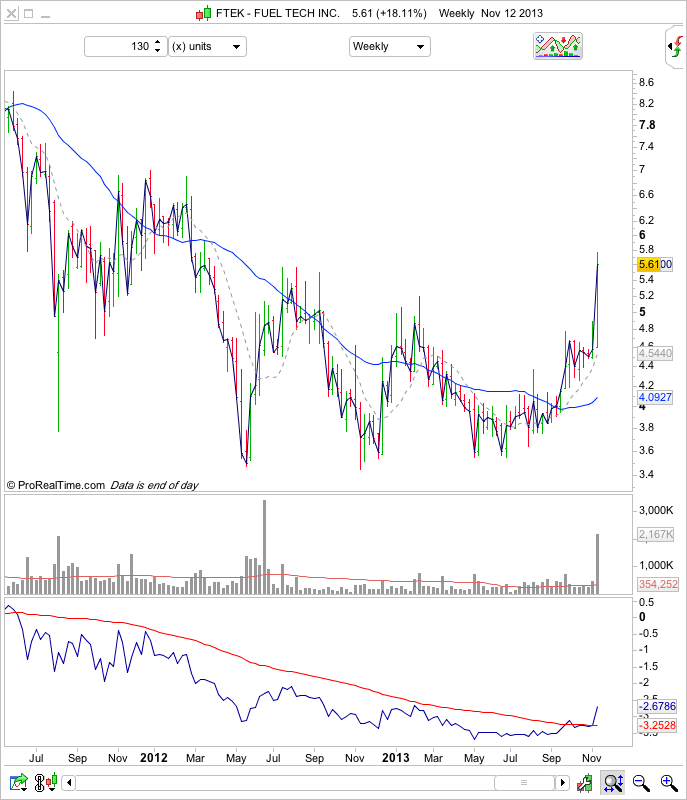Screen dimensions: 687x800
Task: Click the 5.61 (+18.11%) price text
Action: click(x=389, y=13)
